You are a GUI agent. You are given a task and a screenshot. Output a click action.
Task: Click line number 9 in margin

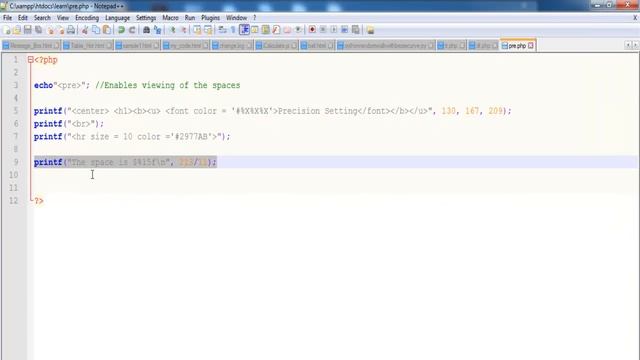click(x=16, y=162)
